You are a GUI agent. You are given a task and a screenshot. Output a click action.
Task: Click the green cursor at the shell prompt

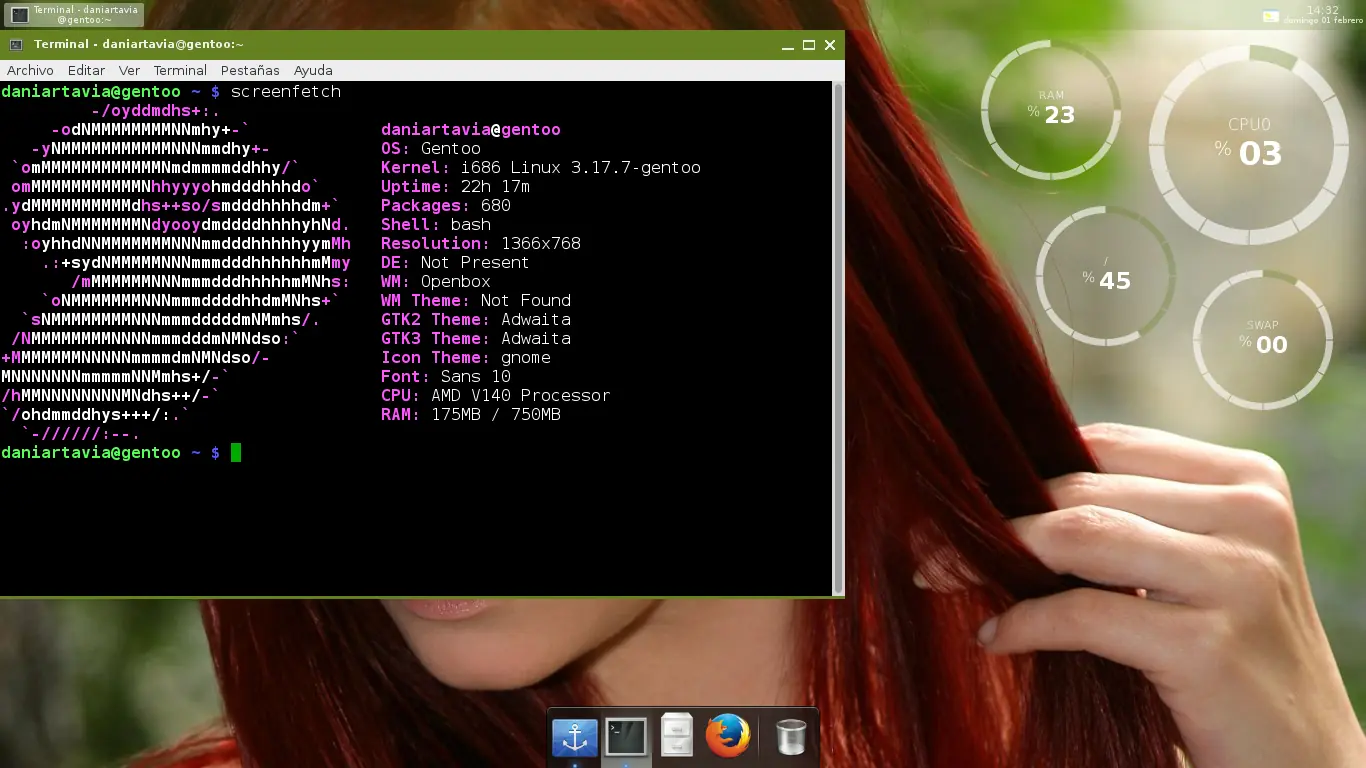click(x=236, y=452)
